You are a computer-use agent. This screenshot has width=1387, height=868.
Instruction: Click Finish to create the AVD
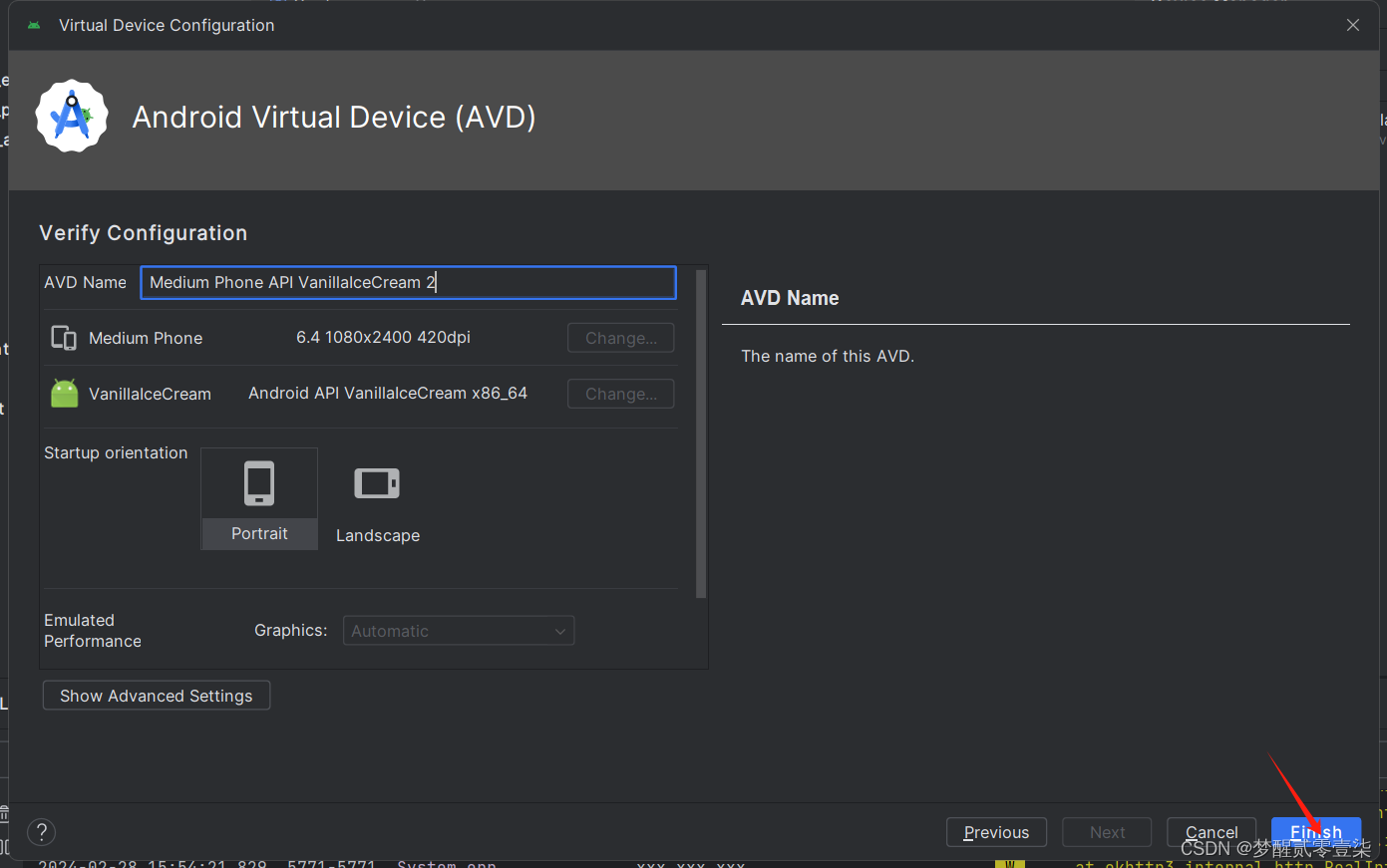(1316, 832)
